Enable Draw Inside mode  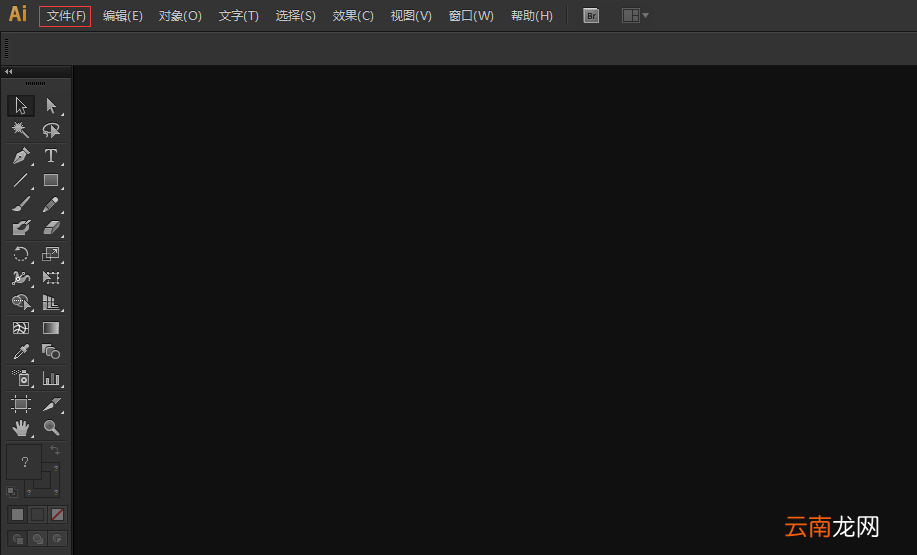(57, 539)
